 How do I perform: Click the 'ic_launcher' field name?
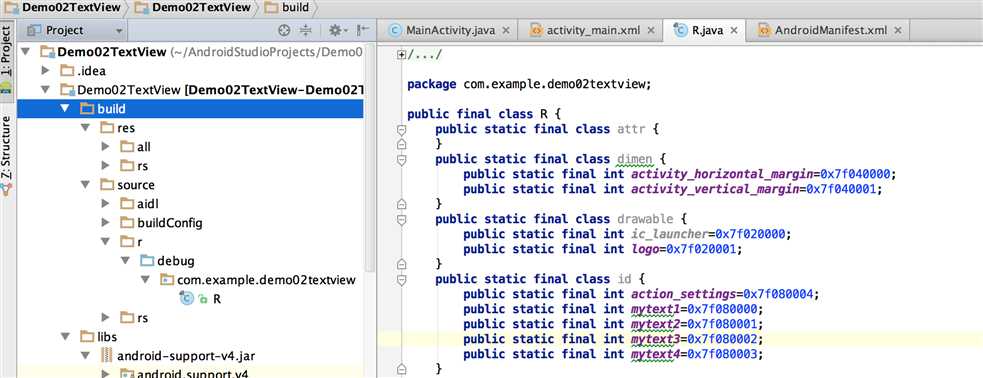[670, 234]
